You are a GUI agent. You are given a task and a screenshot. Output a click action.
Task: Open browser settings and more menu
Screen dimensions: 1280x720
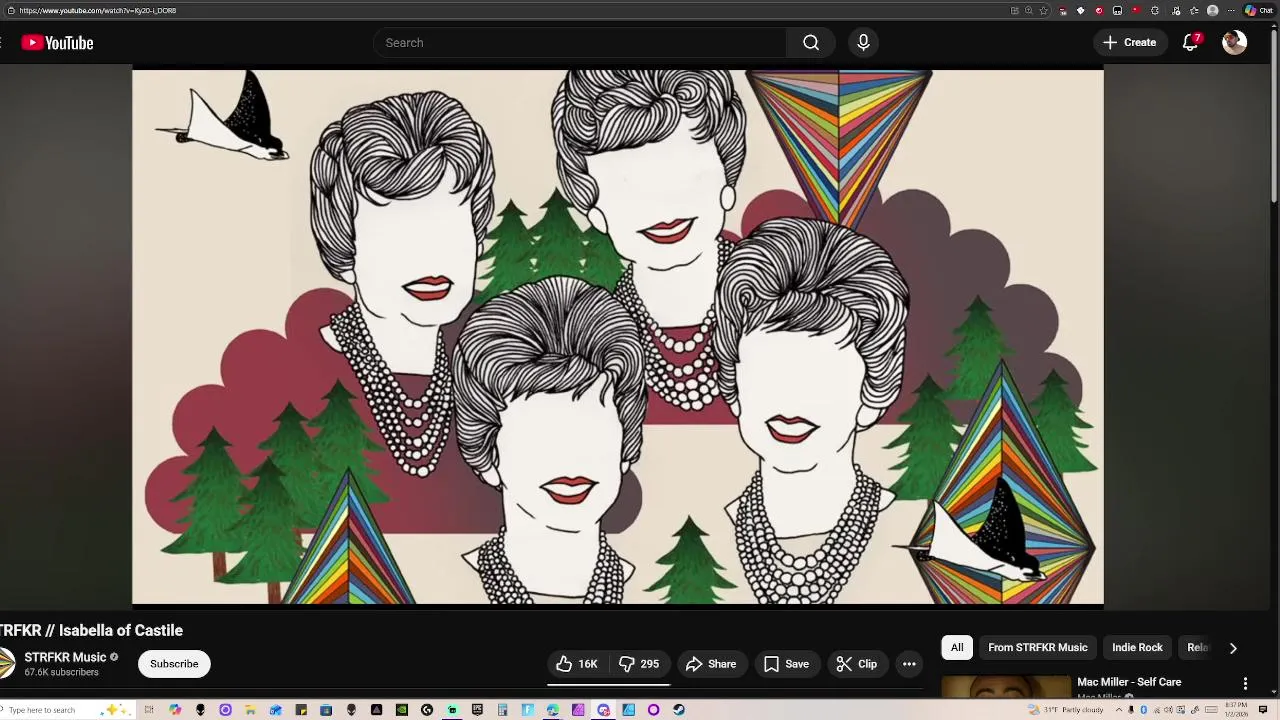click(x=1231, y=11)
